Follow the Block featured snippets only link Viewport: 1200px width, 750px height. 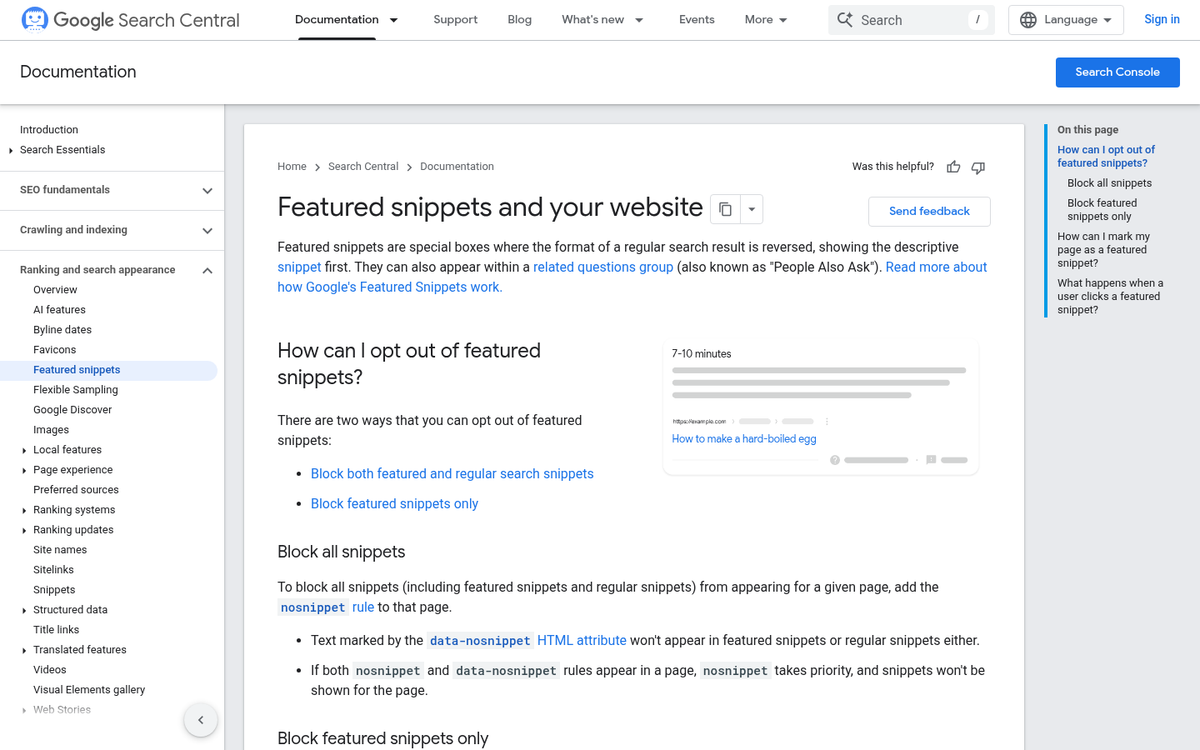tap(394, 503)
